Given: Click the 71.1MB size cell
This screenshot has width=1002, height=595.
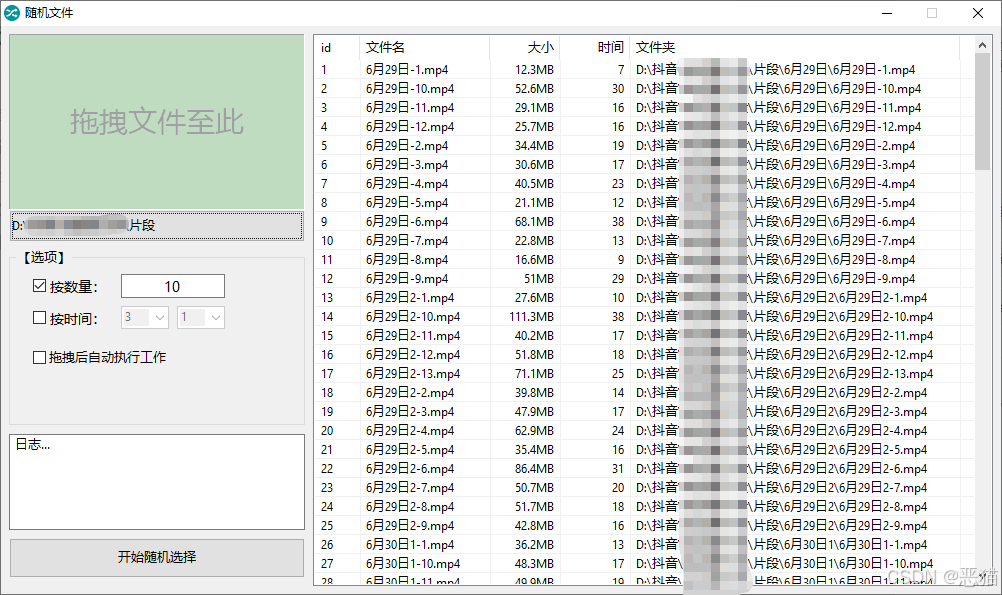Looking at the screenshot, I should pyautogui.click(x=534, y=374).
